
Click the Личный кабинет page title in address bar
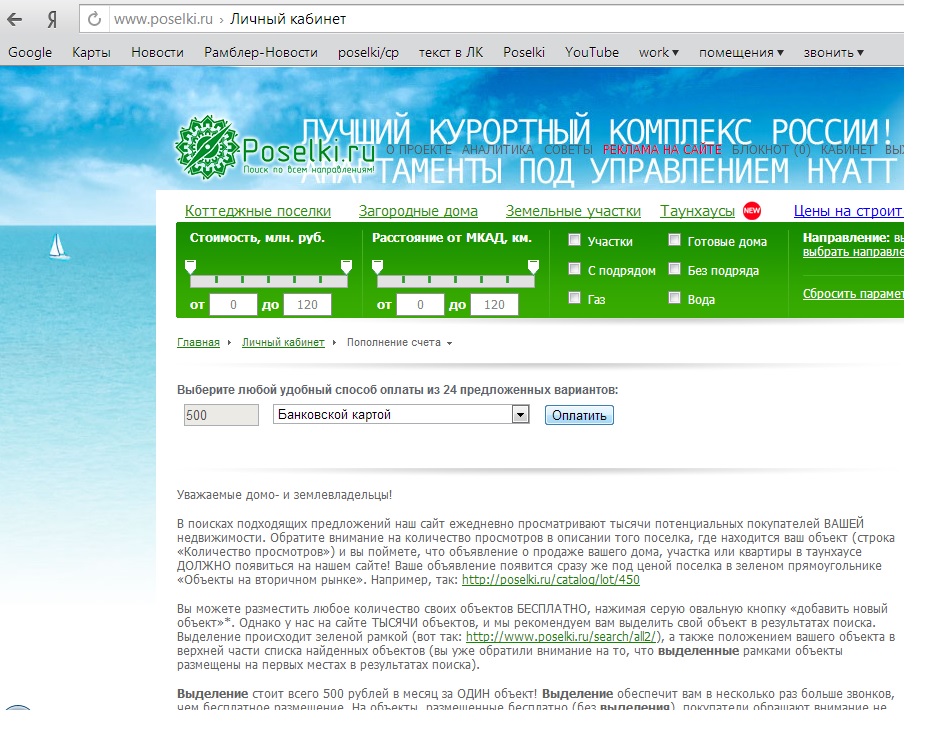point(288,20)
